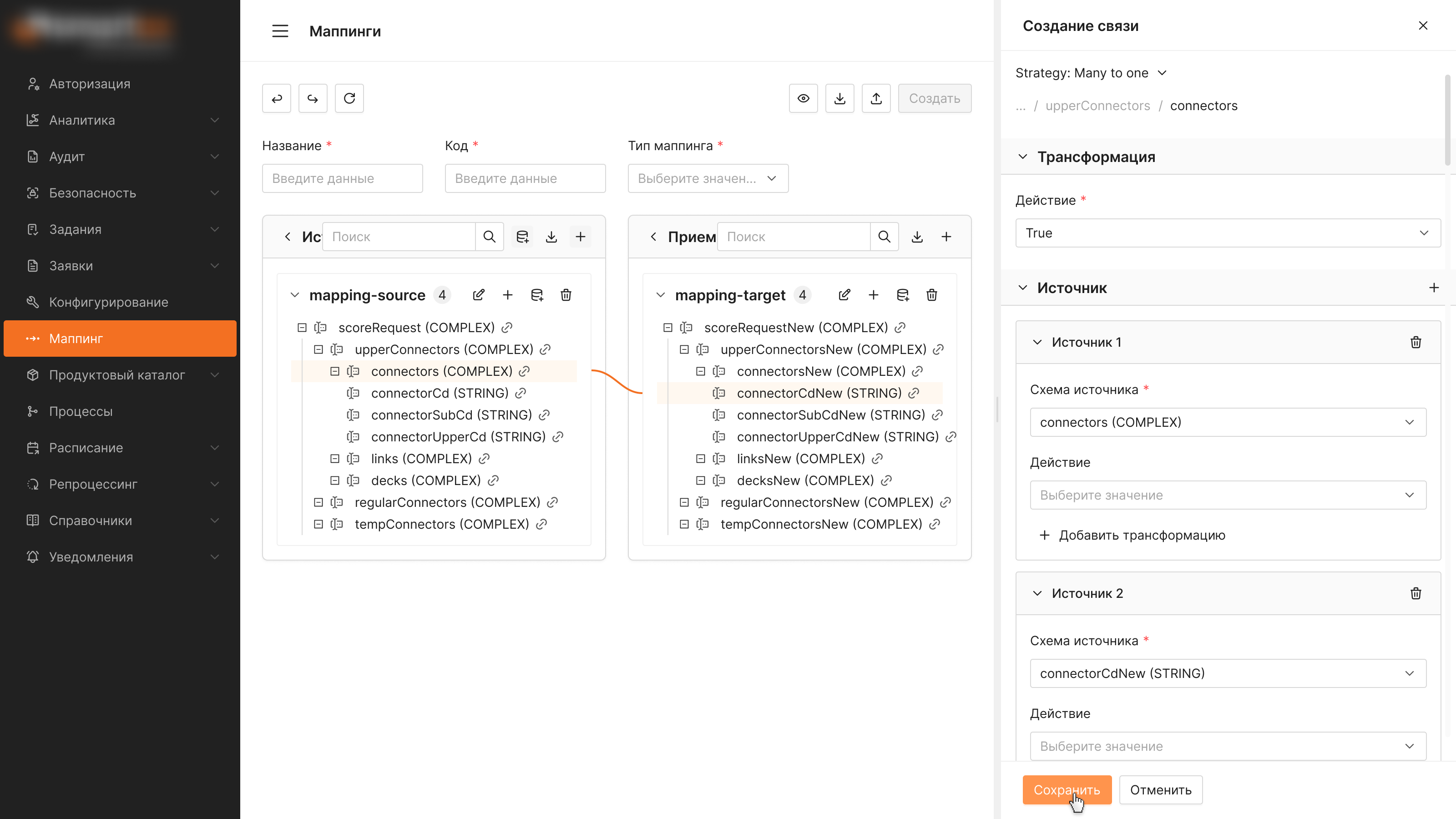Collapse the connectors (COMPLEX) tree node

click(334, 371)
